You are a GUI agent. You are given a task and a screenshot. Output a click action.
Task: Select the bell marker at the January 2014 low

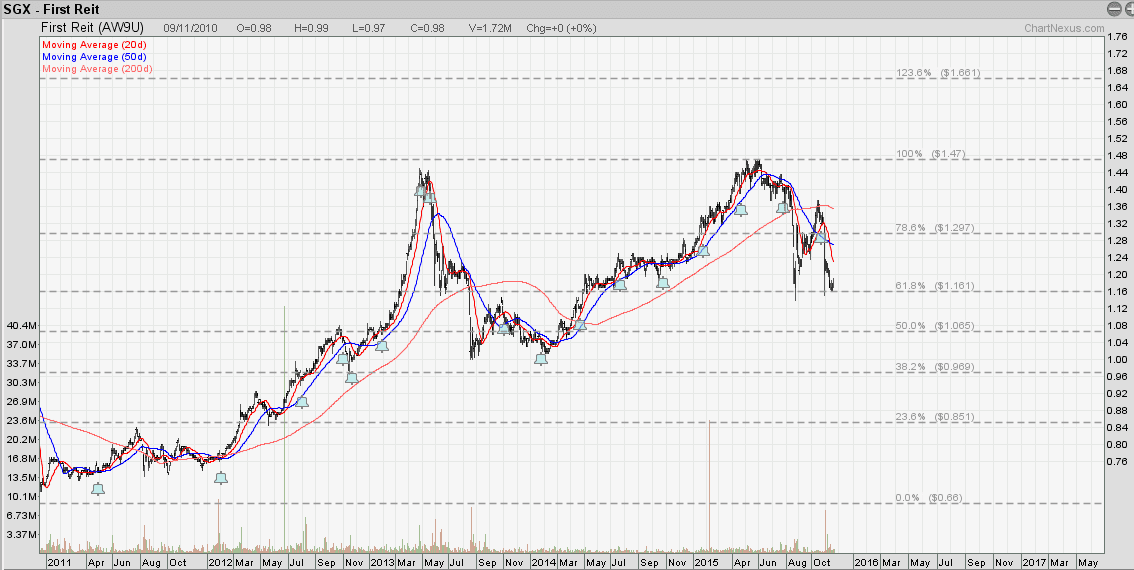coord(541,358)
